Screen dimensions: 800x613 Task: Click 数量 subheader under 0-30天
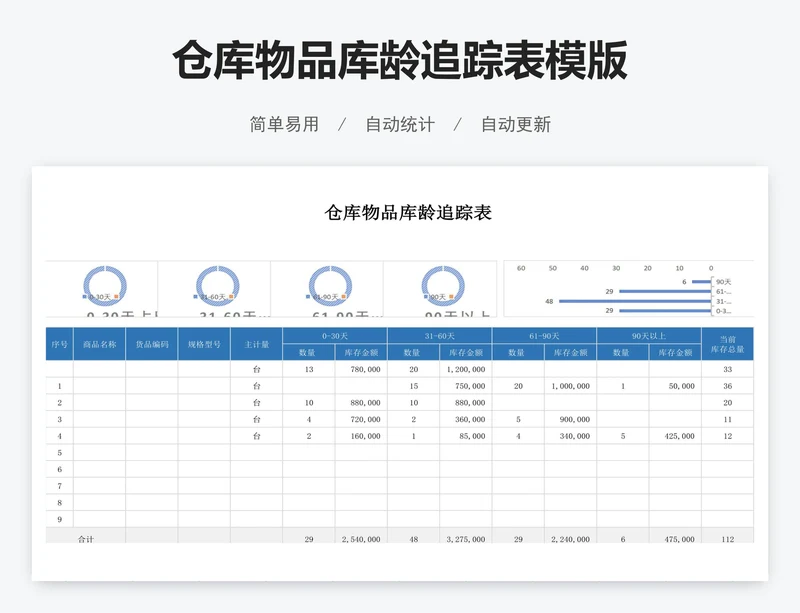(309, 352)
